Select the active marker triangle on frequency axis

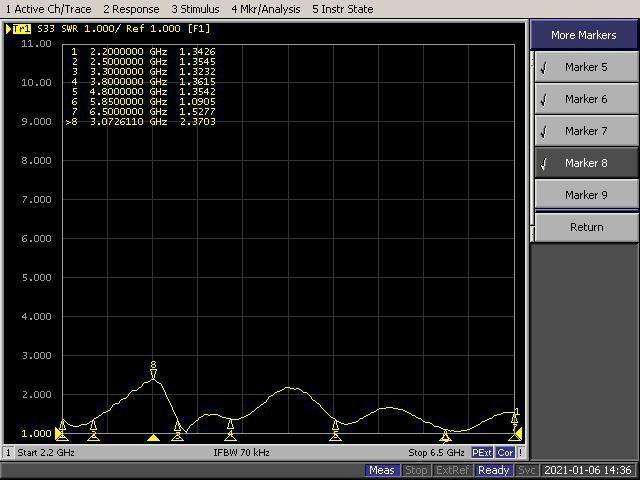(x=153, y=438)
